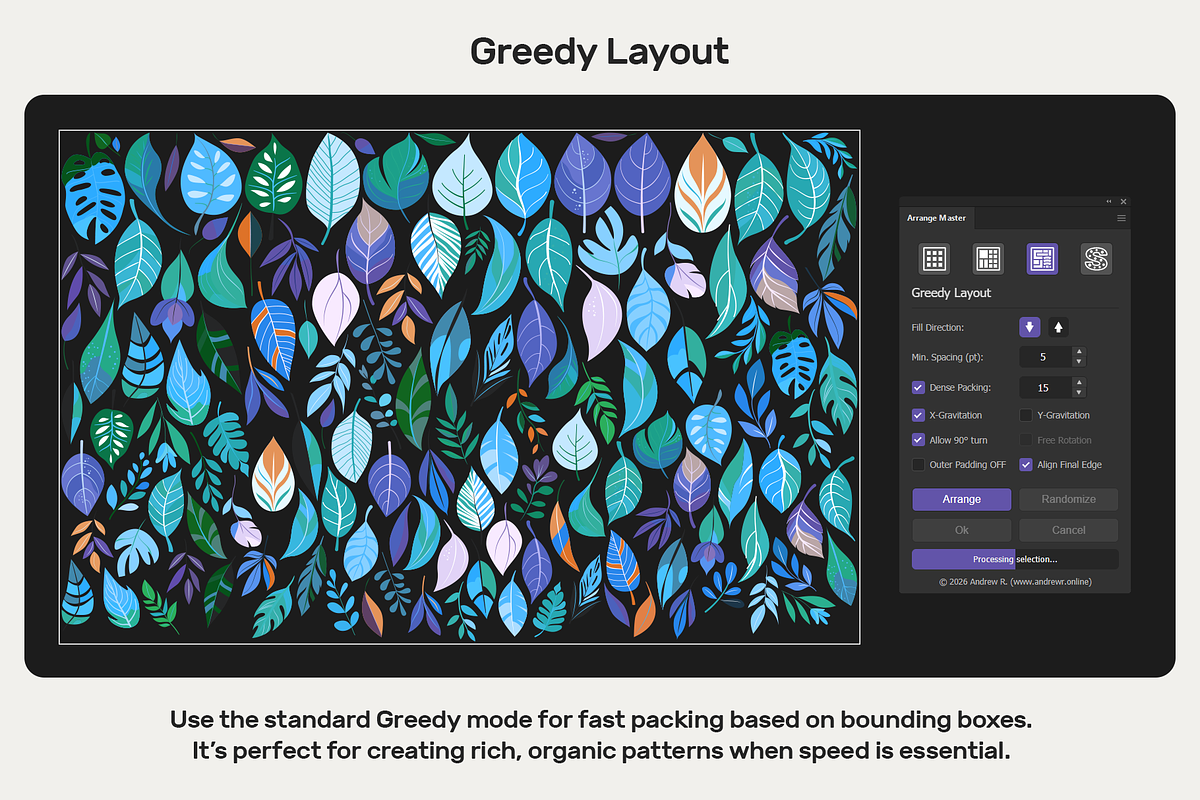Click the disabled Free Rotation checkbox
This screenshot has width=1200, height=800.
1026,440
